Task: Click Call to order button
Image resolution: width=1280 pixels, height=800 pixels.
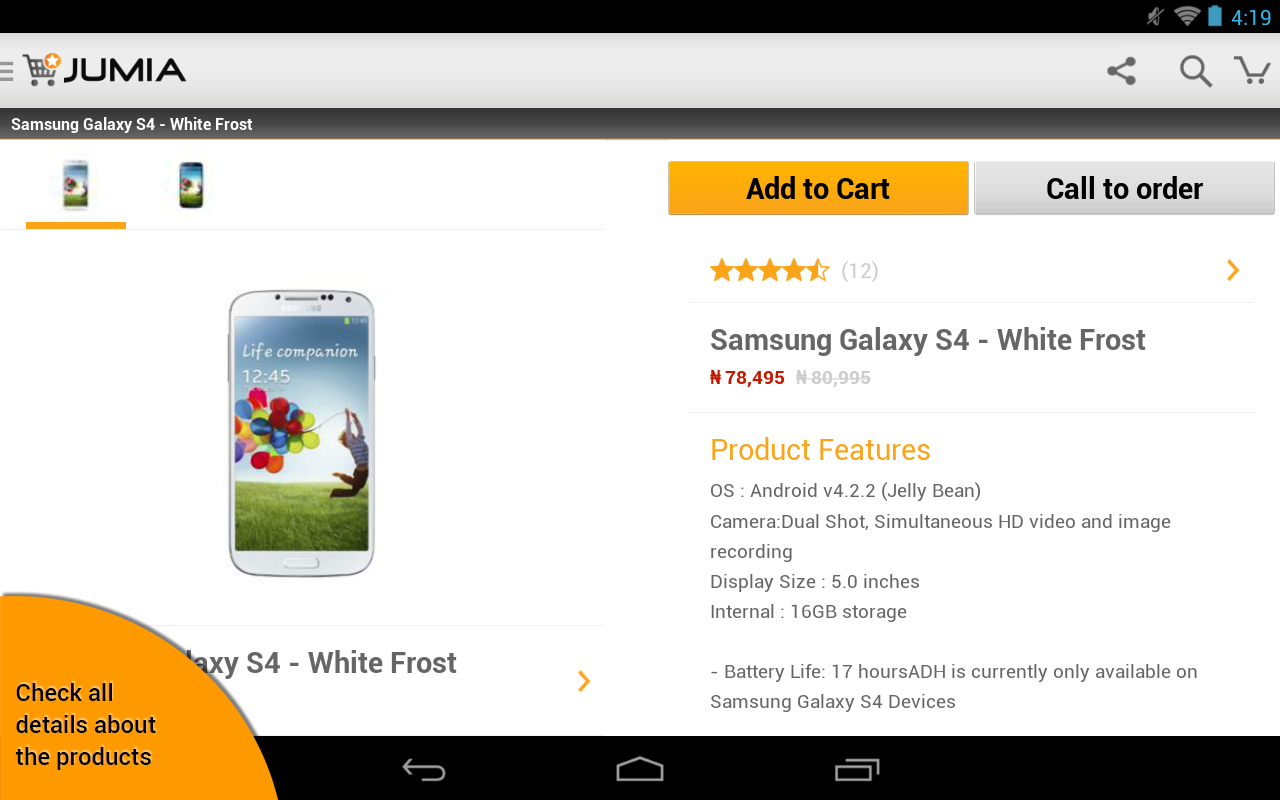Action: pos(1124,188)
